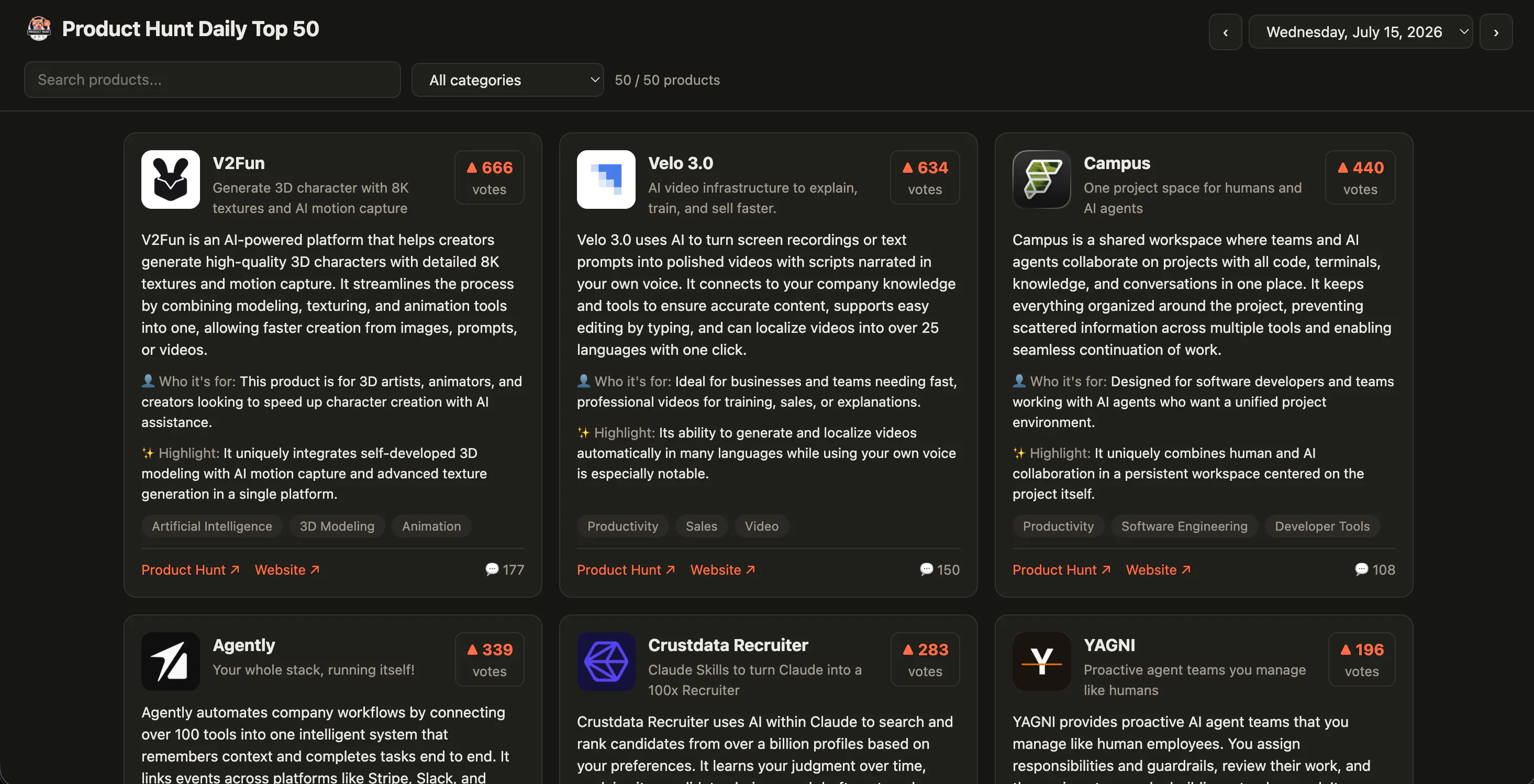Open the Agently product logo
Screen dimensions: 1534x784
pyautogui.click(x=170, y=662)
